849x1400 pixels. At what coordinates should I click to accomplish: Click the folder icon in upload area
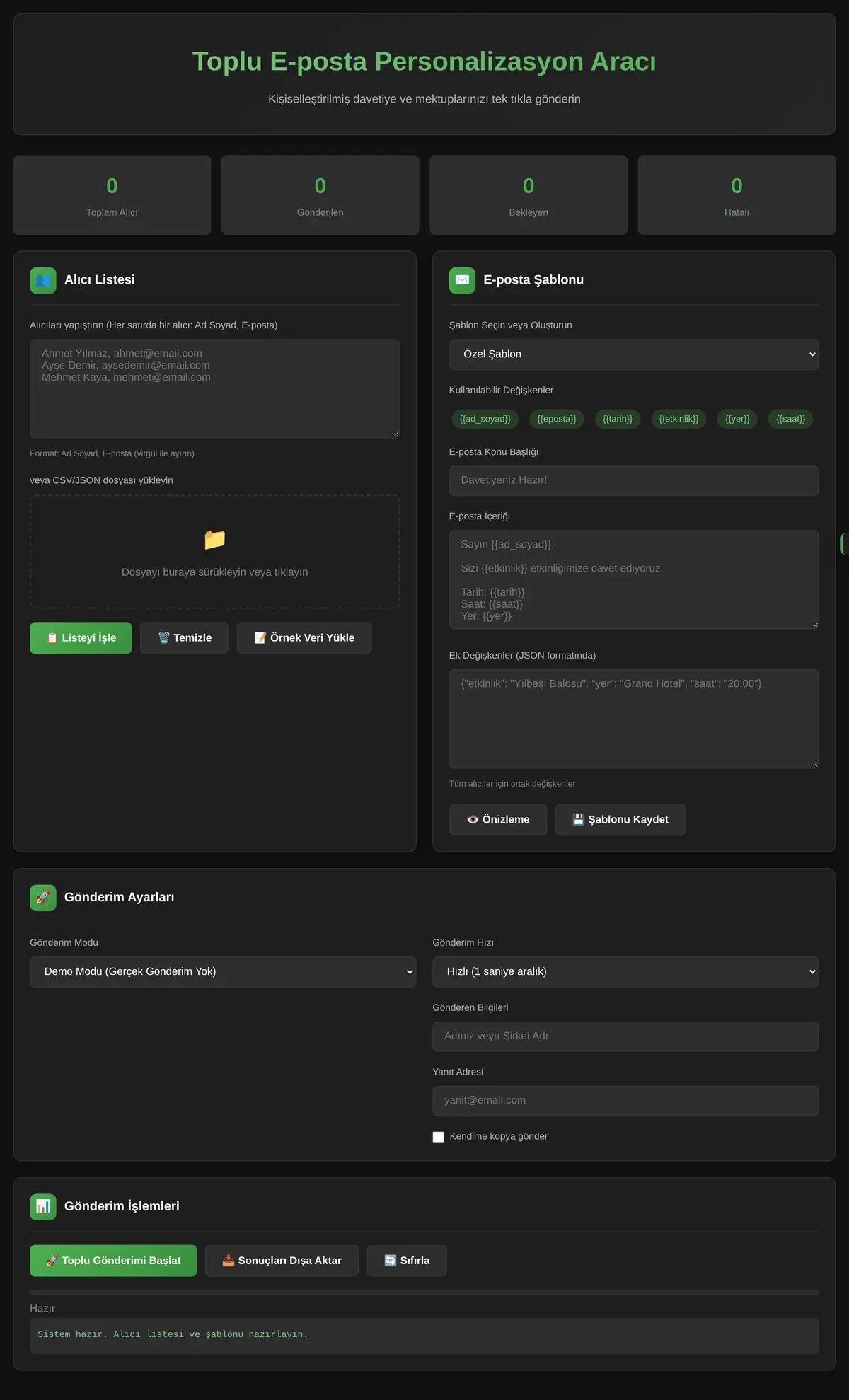tap(214, 540)
